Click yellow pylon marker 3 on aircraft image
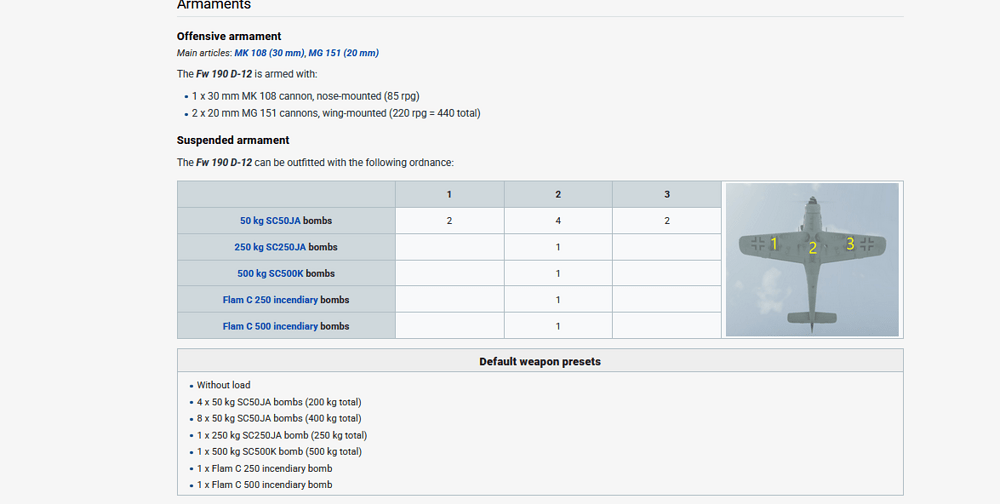This screenshot has height=504, width=1000. tap(850, 243)
